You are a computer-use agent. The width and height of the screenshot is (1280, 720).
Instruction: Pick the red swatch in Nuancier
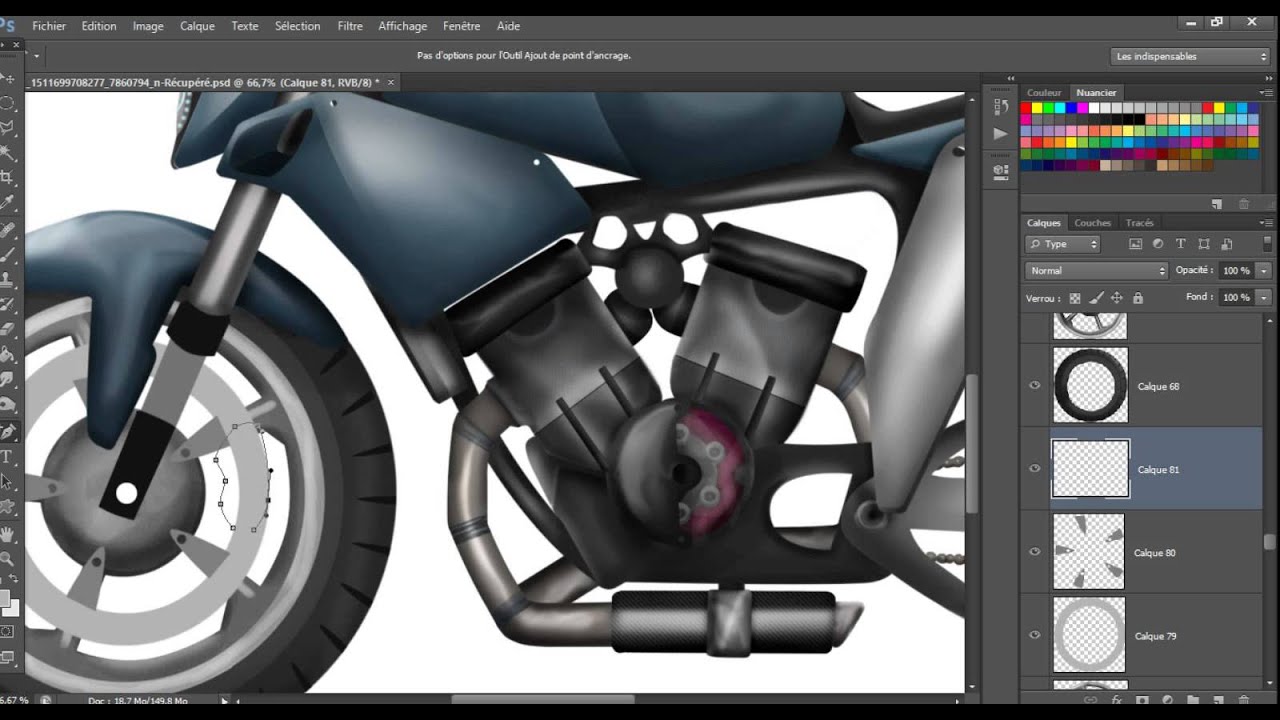[1025, 108]
